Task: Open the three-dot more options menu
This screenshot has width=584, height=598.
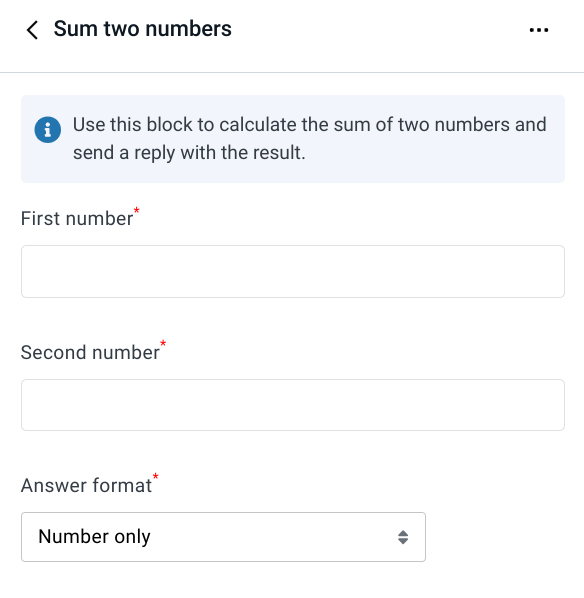Action: (x=539, y=30)
